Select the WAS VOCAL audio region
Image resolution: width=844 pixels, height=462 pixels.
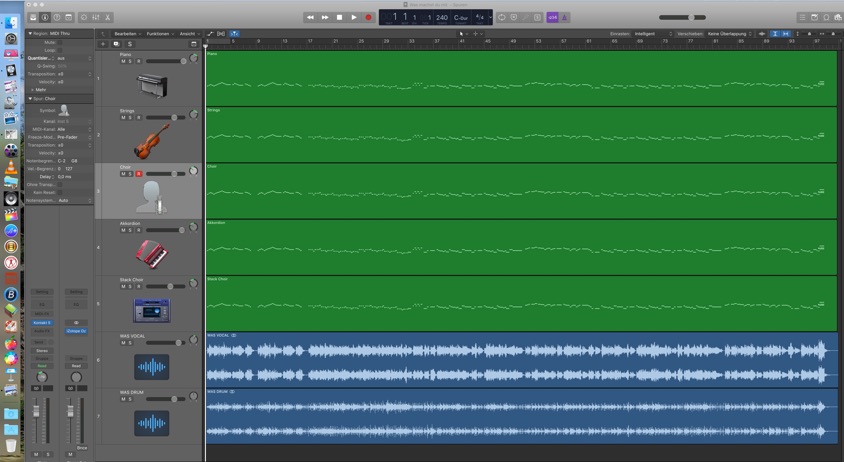click(x=522, y=360)
